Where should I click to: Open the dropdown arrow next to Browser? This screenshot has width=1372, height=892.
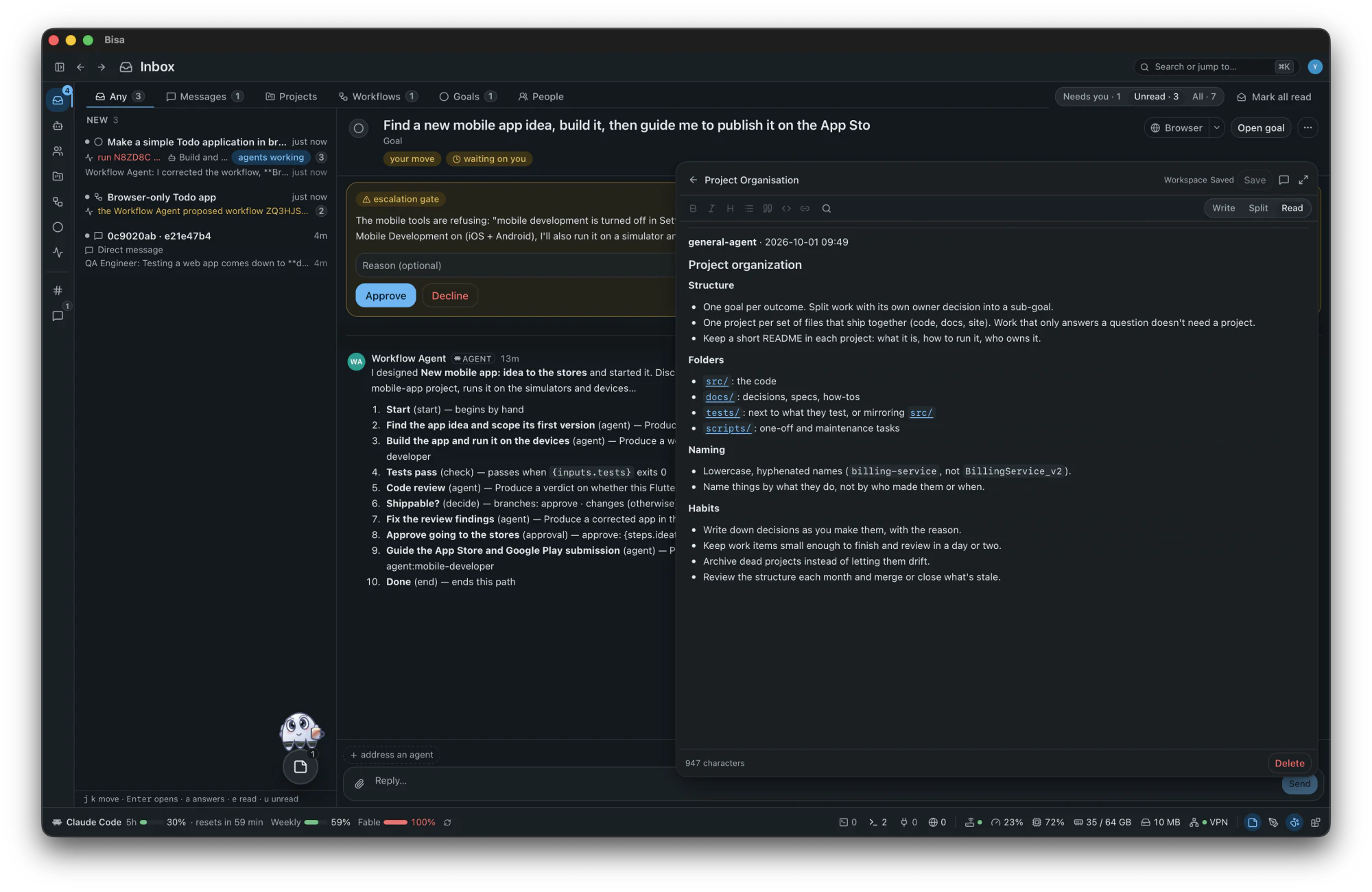(1217, 128)
